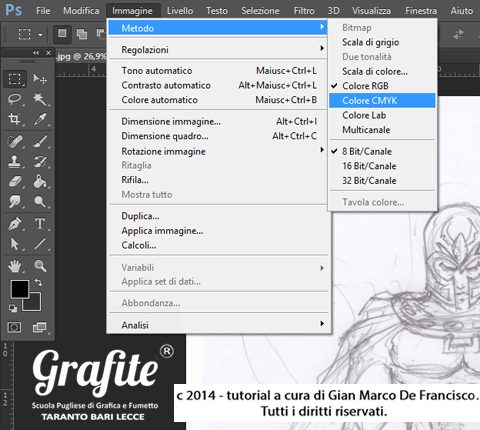Switch mode to Colore RGB
The height and width of the screenshot is (430, 480).
click(x=382, y=86)
